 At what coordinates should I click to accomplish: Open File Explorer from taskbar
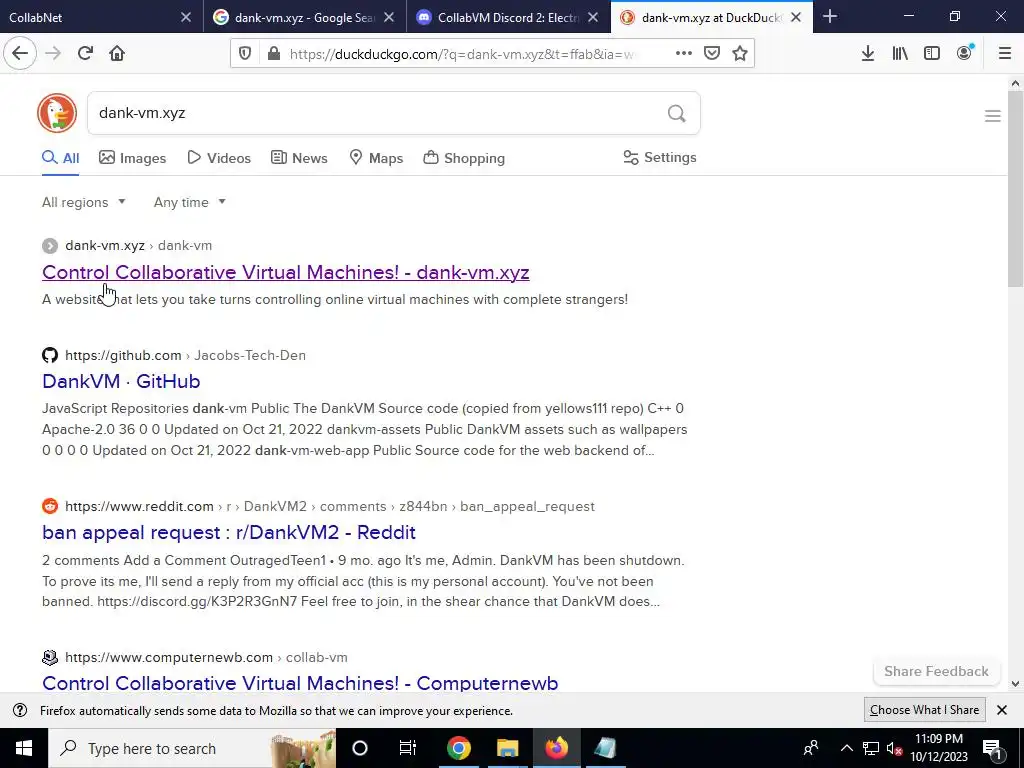point(507,748)
